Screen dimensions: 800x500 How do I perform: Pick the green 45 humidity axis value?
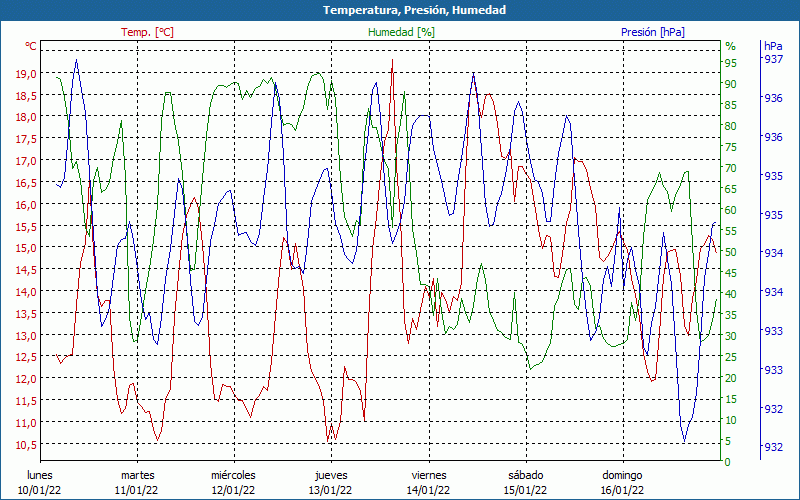tap(731, 273)
